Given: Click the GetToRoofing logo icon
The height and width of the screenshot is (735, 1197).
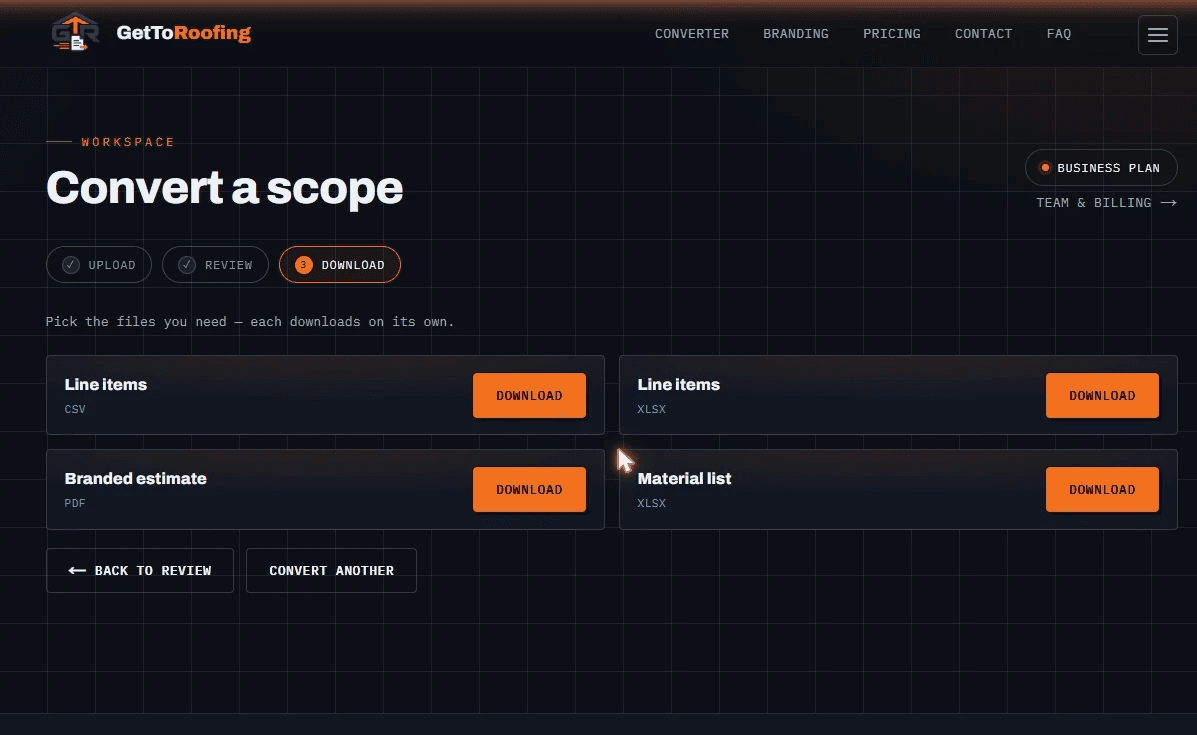Looking at the screenshot, I should tap(75, 33).
